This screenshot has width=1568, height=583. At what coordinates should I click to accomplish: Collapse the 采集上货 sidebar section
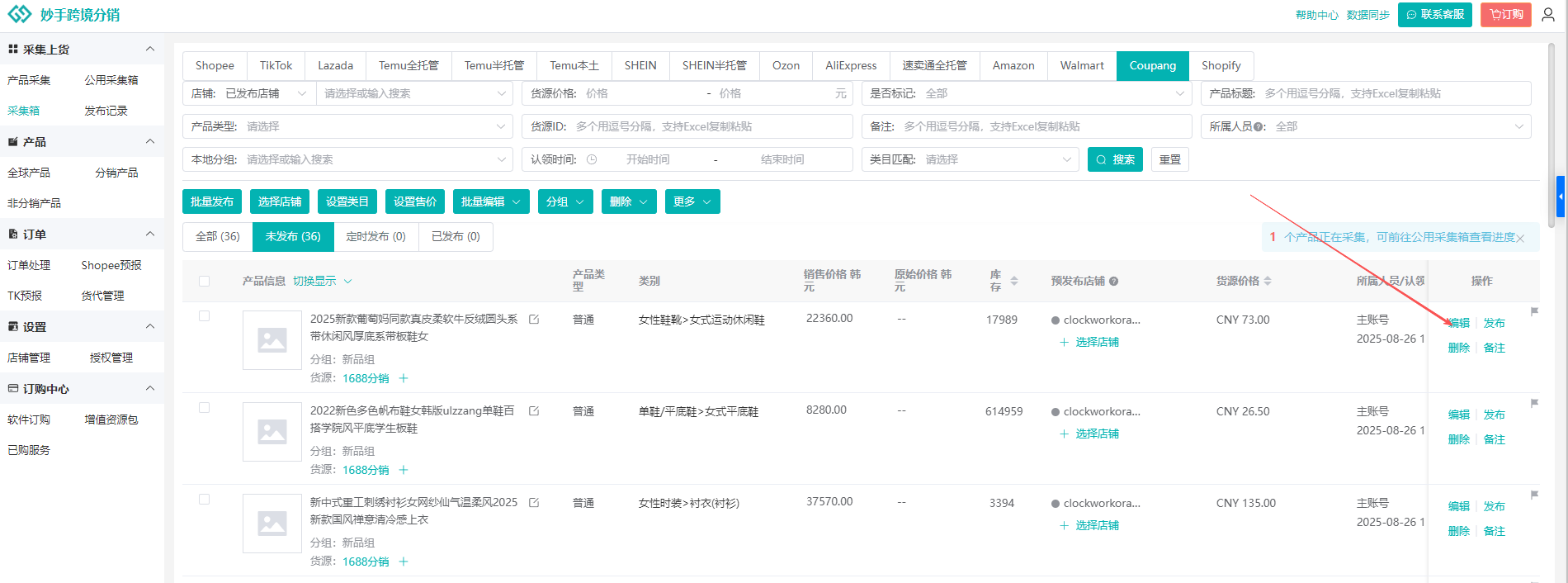(x=150, y=50)
